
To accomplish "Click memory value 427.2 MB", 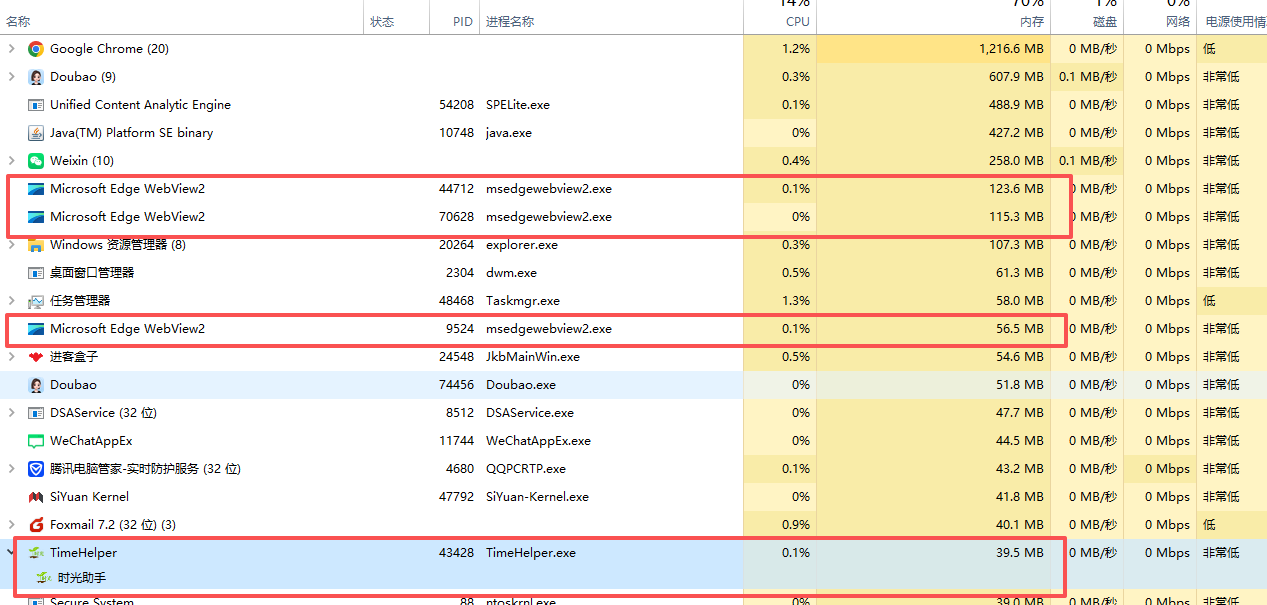I will click(1017, 133).
